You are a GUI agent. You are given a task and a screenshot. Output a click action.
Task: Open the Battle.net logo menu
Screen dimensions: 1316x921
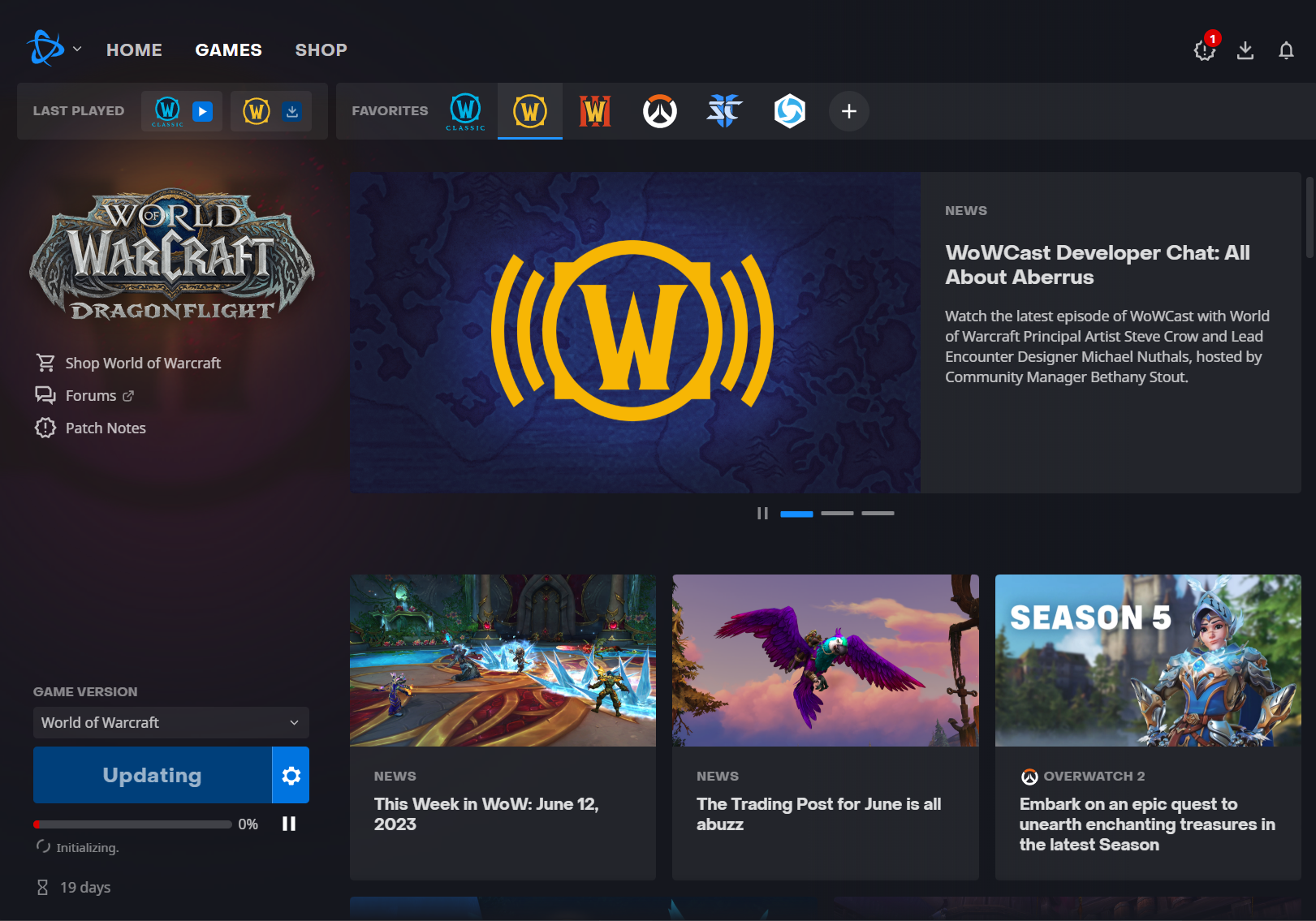coord(45,49)
